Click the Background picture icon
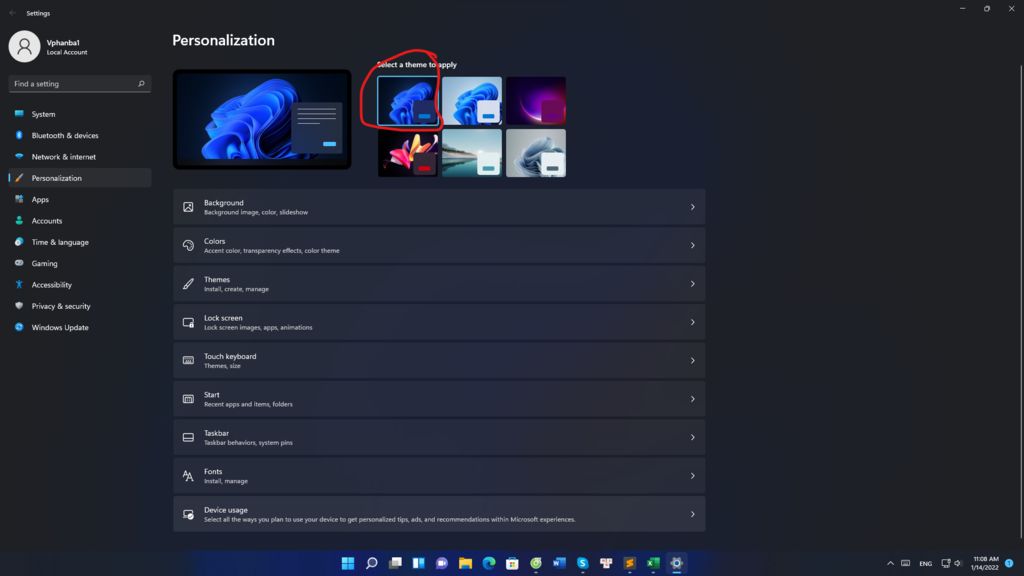Screen dimensions: 1024x576 [188, 207]
